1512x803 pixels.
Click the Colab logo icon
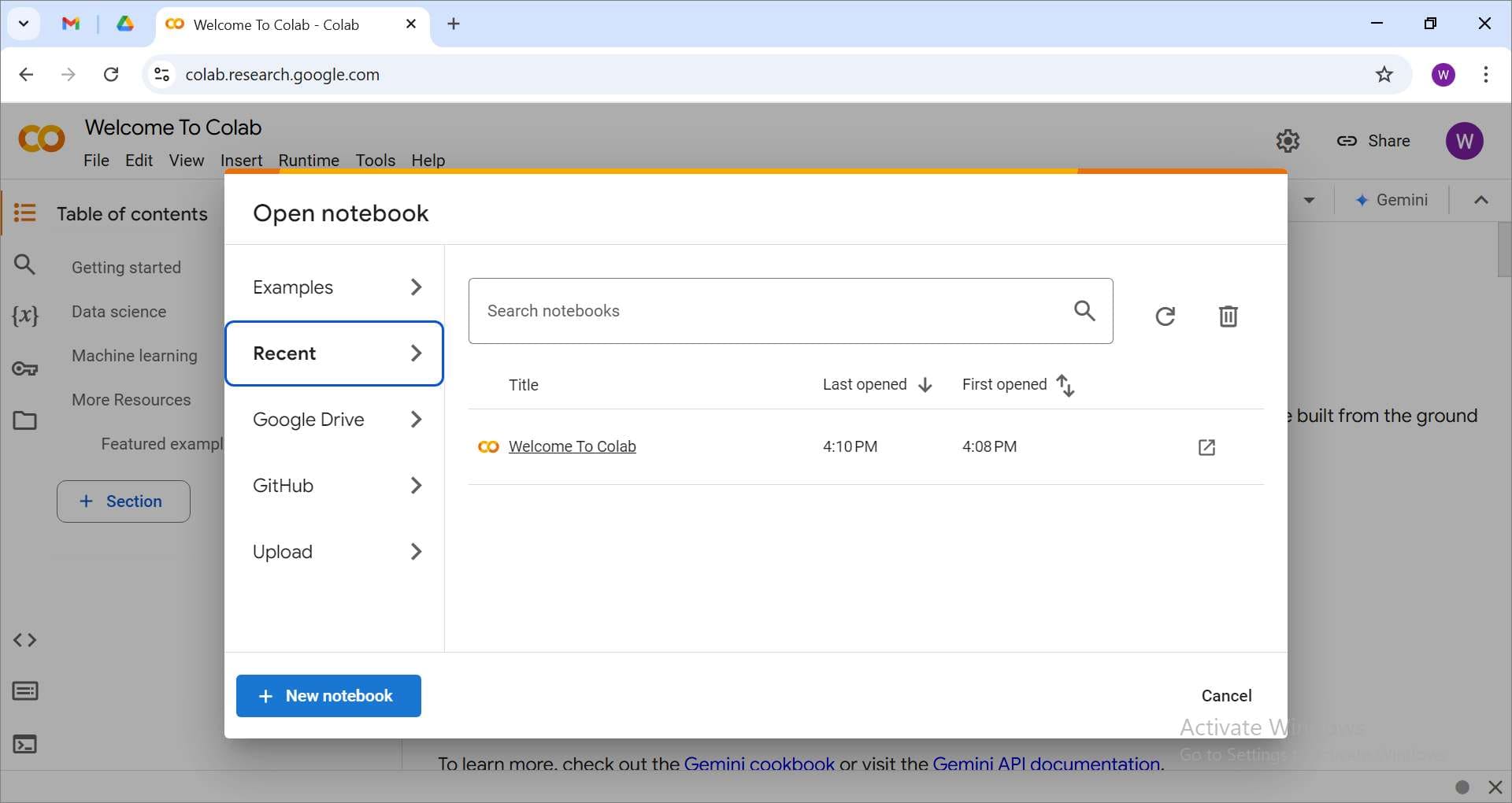coord(42,139)
